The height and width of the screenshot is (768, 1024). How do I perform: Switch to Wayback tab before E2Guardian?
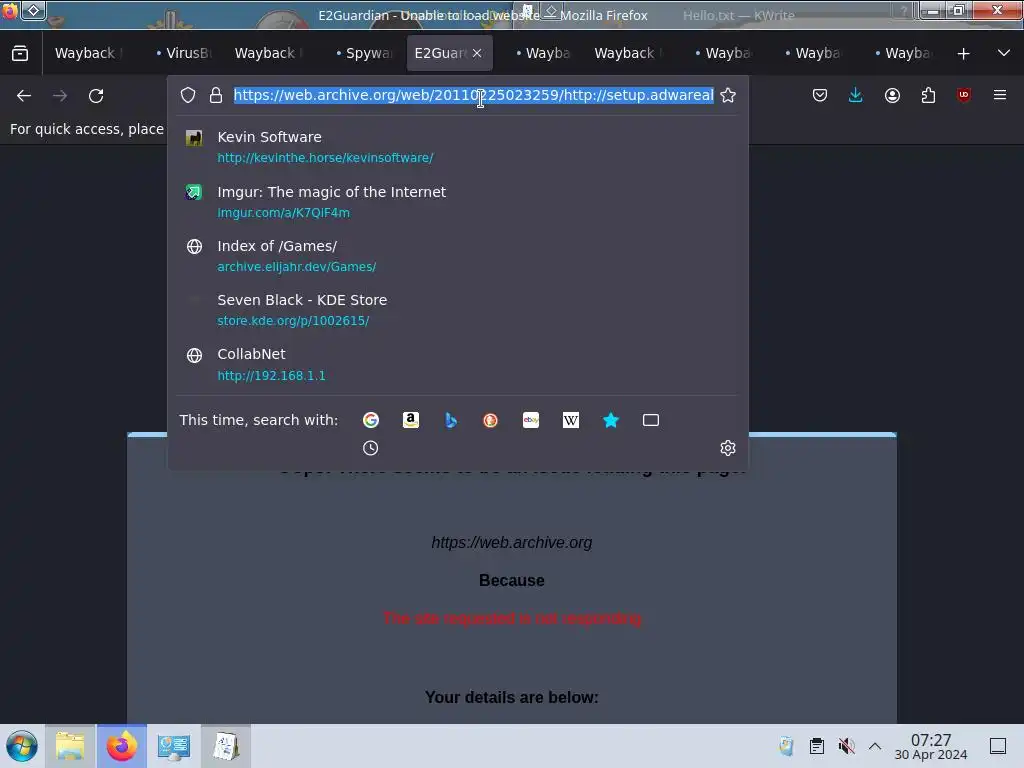(x=268, y=53)
